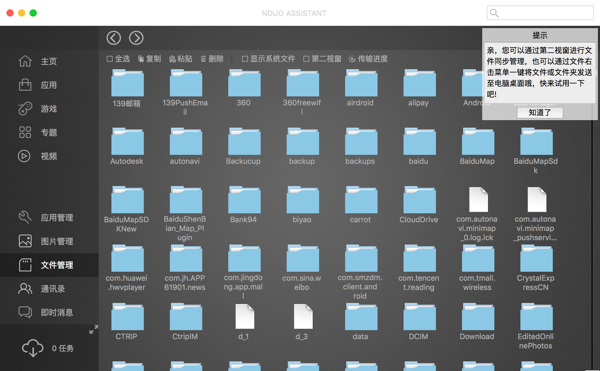Click the 复制 copy toolbar button
The height and width of the screenshot is (371, 600).
[x=150, y=59]
